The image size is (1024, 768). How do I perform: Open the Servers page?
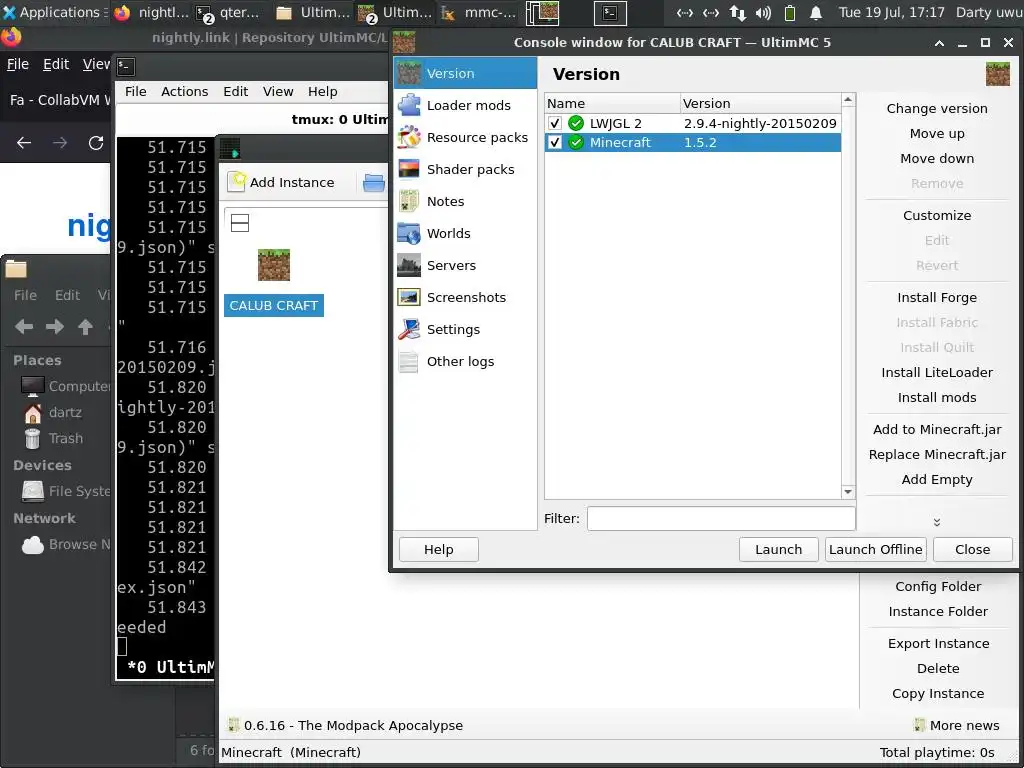(x=465, y=265)
